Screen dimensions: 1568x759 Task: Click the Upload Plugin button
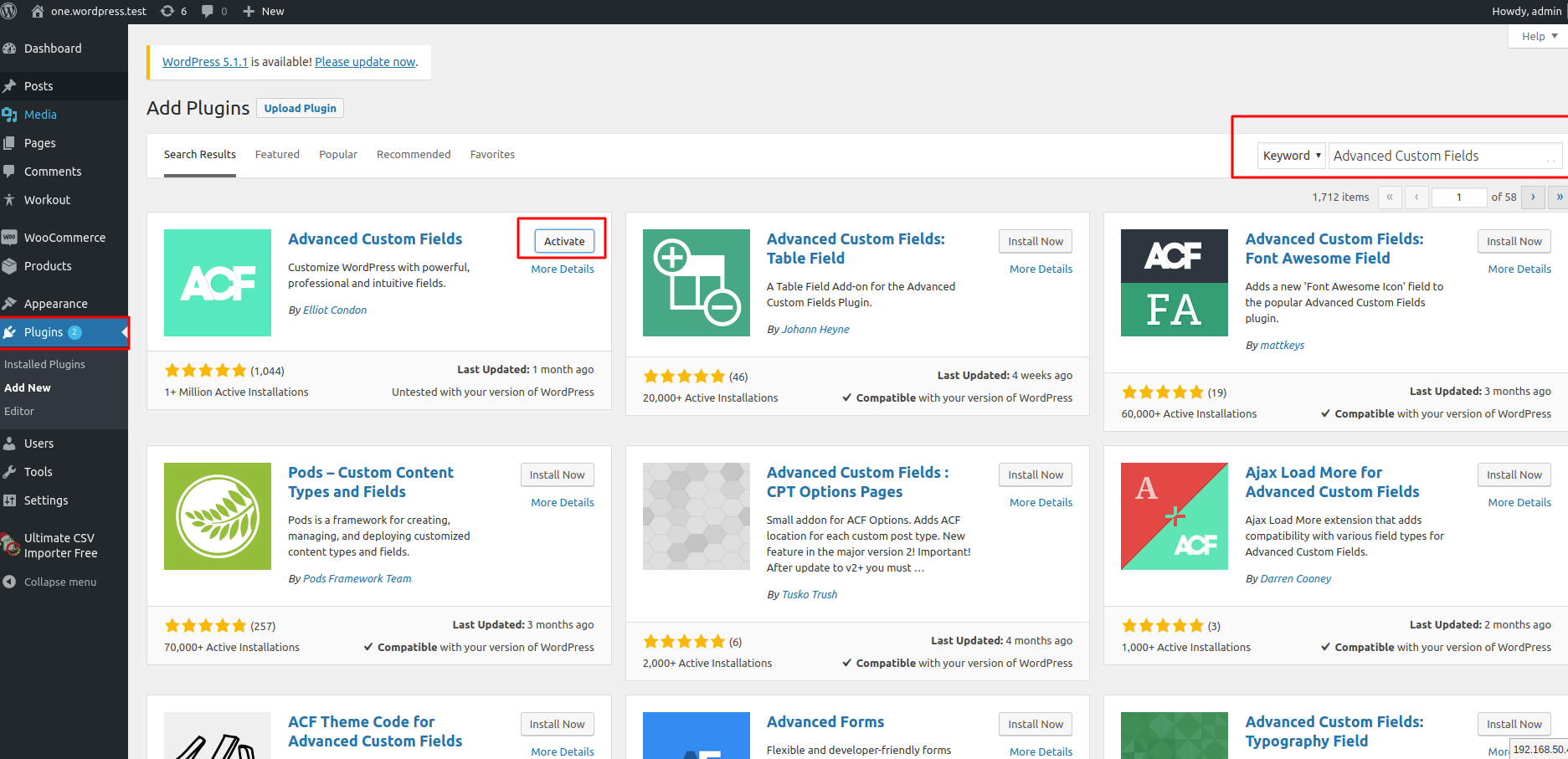click(x=300, y=108)
